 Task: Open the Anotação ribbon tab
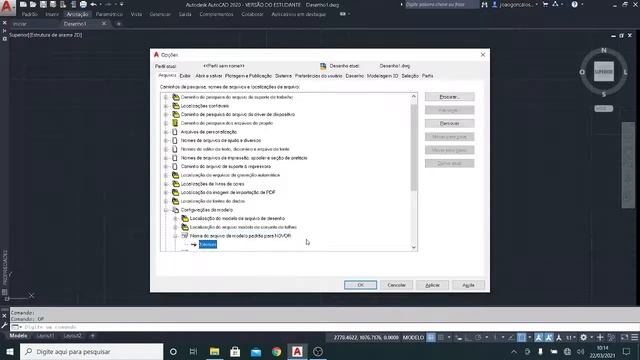77,14
